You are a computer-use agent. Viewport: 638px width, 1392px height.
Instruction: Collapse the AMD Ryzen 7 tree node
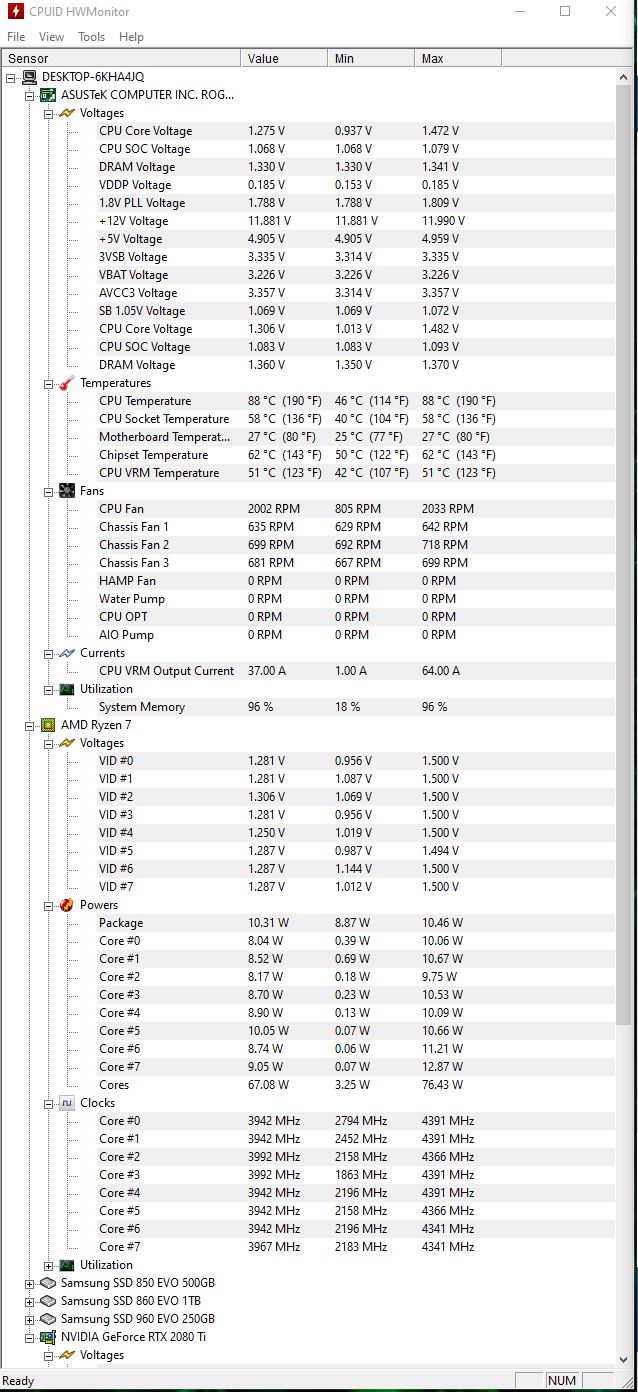click(30, 725)
